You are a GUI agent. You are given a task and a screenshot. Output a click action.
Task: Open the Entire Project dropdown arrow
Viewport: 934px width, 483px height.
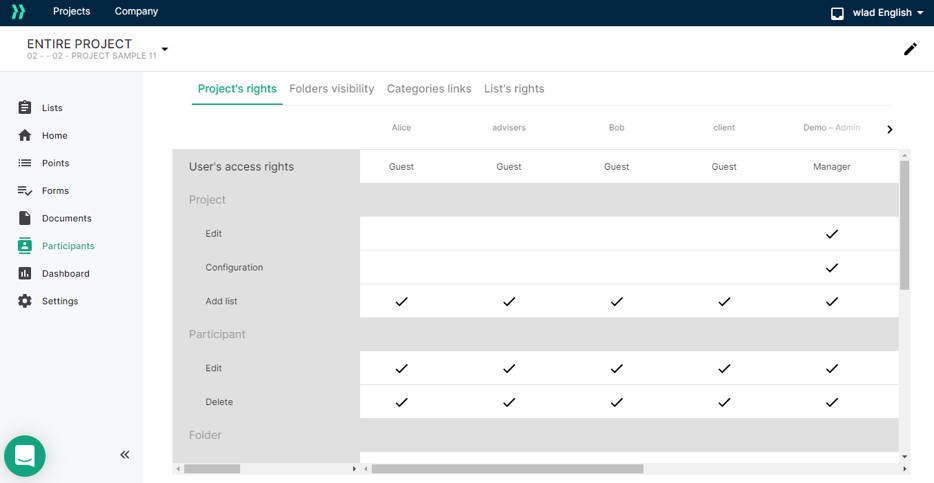165,49
